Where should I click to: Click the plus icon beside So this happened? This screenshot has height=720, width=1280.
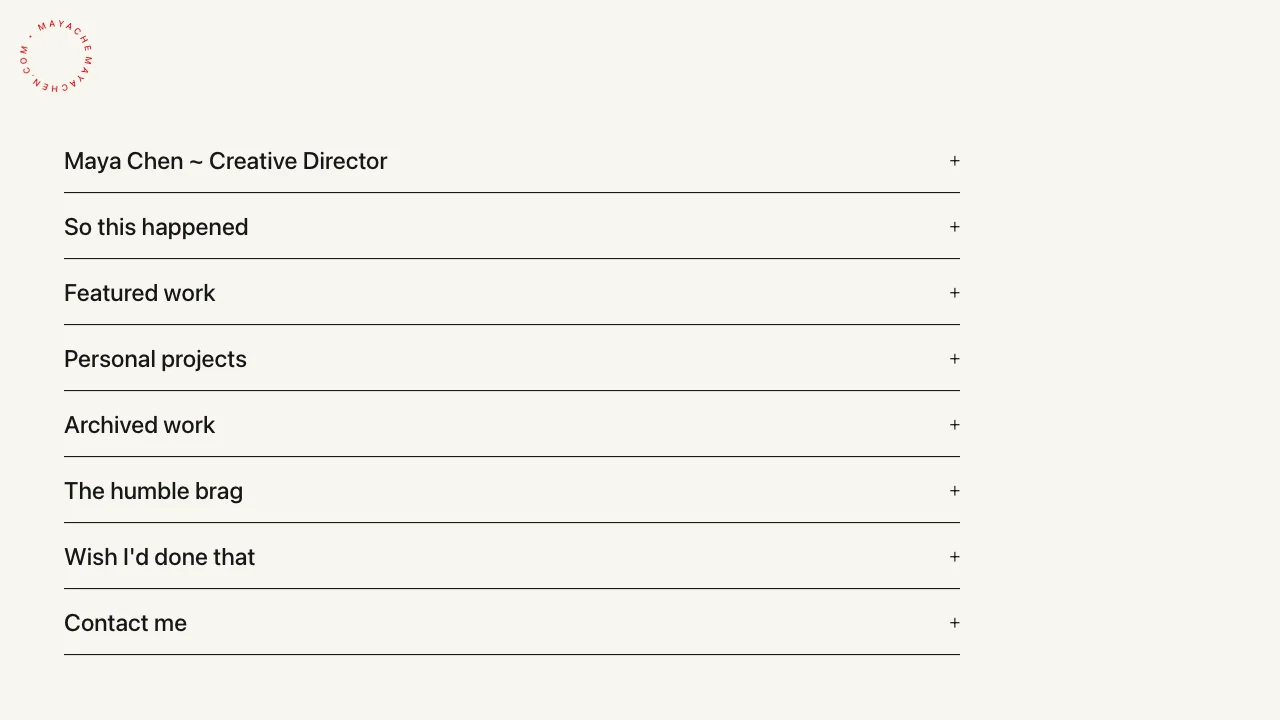[x=954, y=227]
